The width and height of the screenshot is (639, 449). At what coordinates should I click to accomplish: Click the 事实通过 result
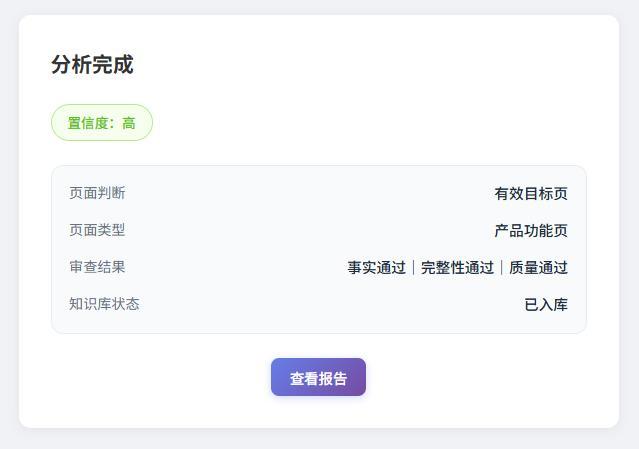coord(376,268)
